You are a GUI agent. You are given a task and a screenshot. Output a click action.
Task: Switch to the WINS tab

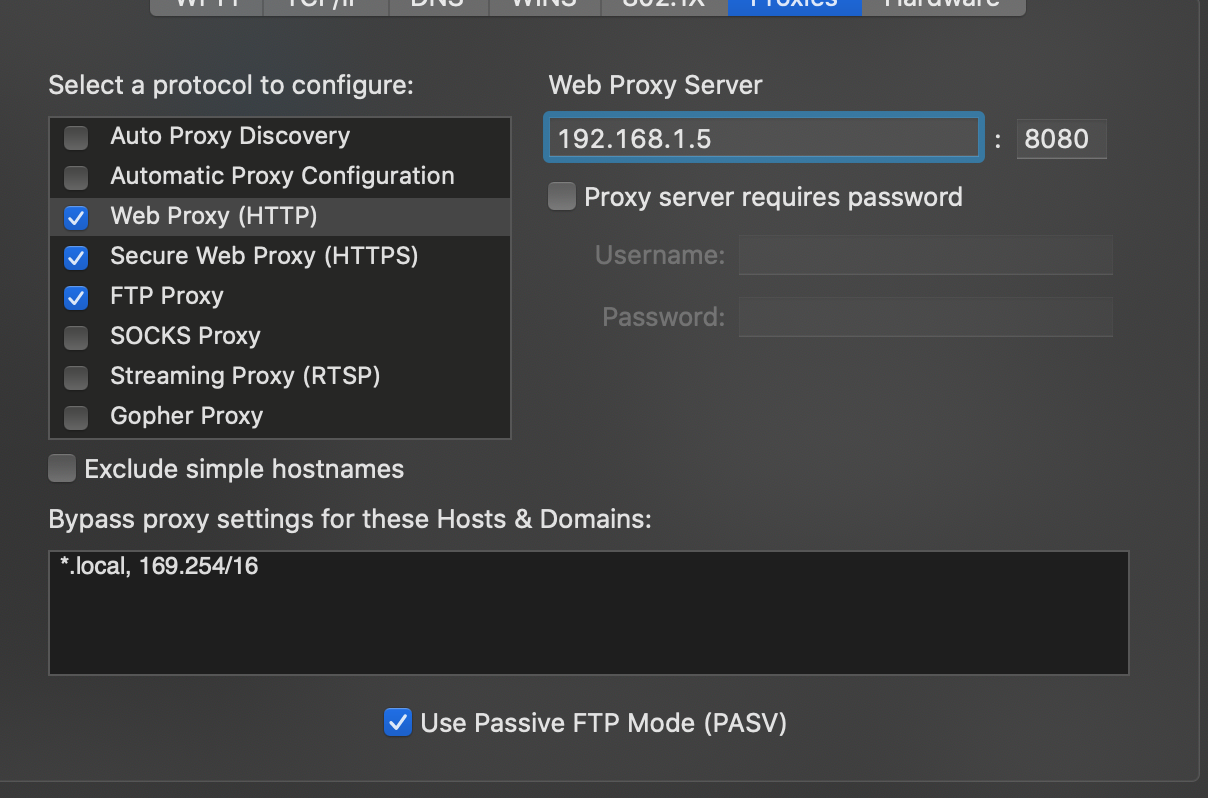coord(543,5)
